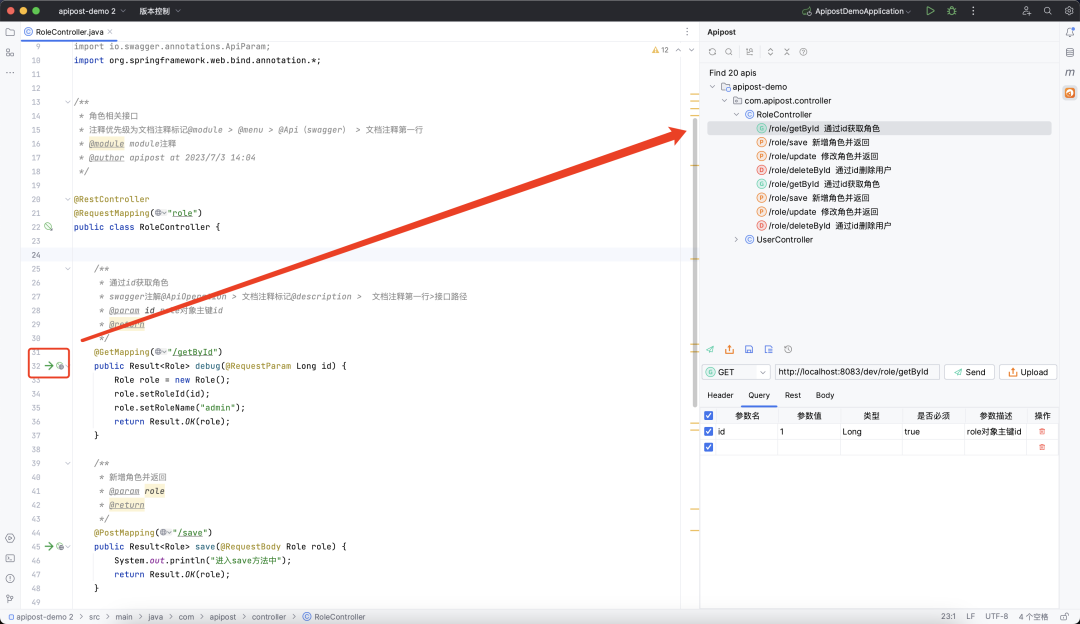Collapse the com.apipost.controller package node

pos(725,101)
